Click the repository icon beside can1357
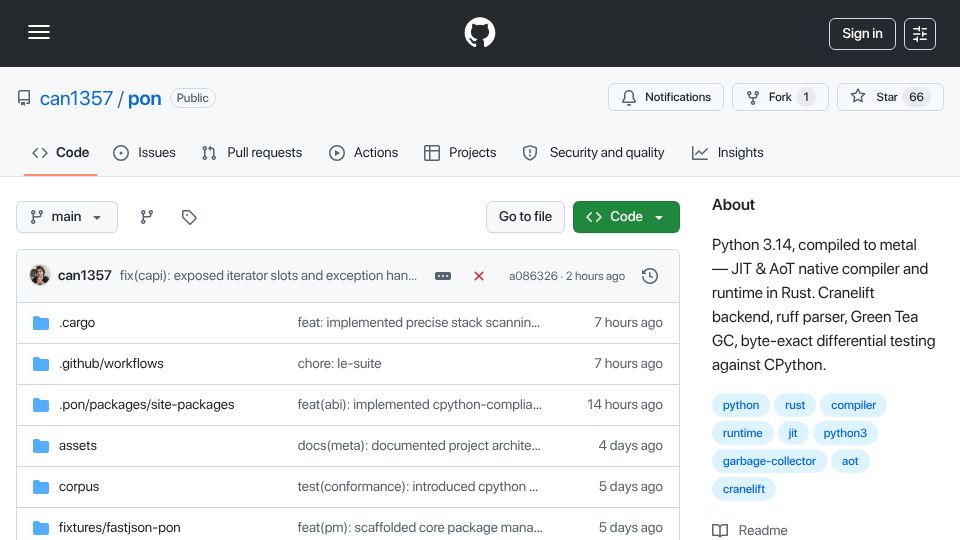The width and height of the screenshot is (960, 540). (x=24, y=98)
